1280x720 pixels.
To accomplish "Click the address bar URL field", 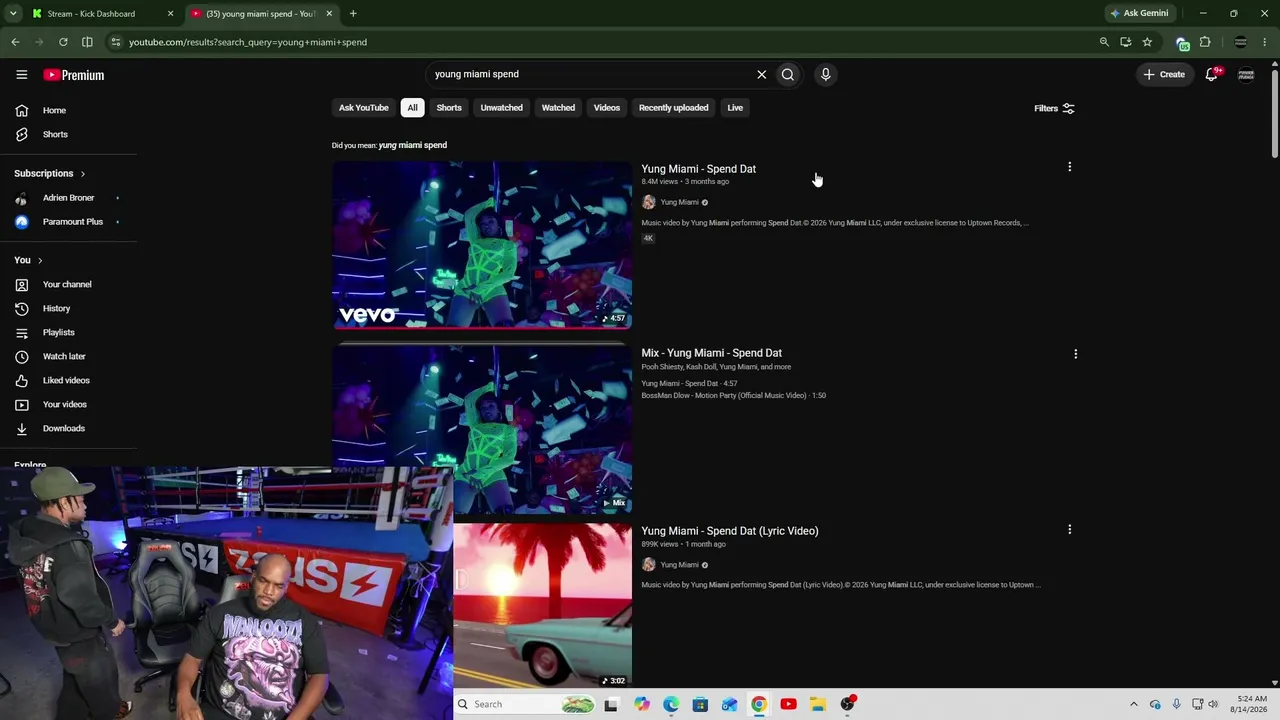I will [x=600, y=42].
